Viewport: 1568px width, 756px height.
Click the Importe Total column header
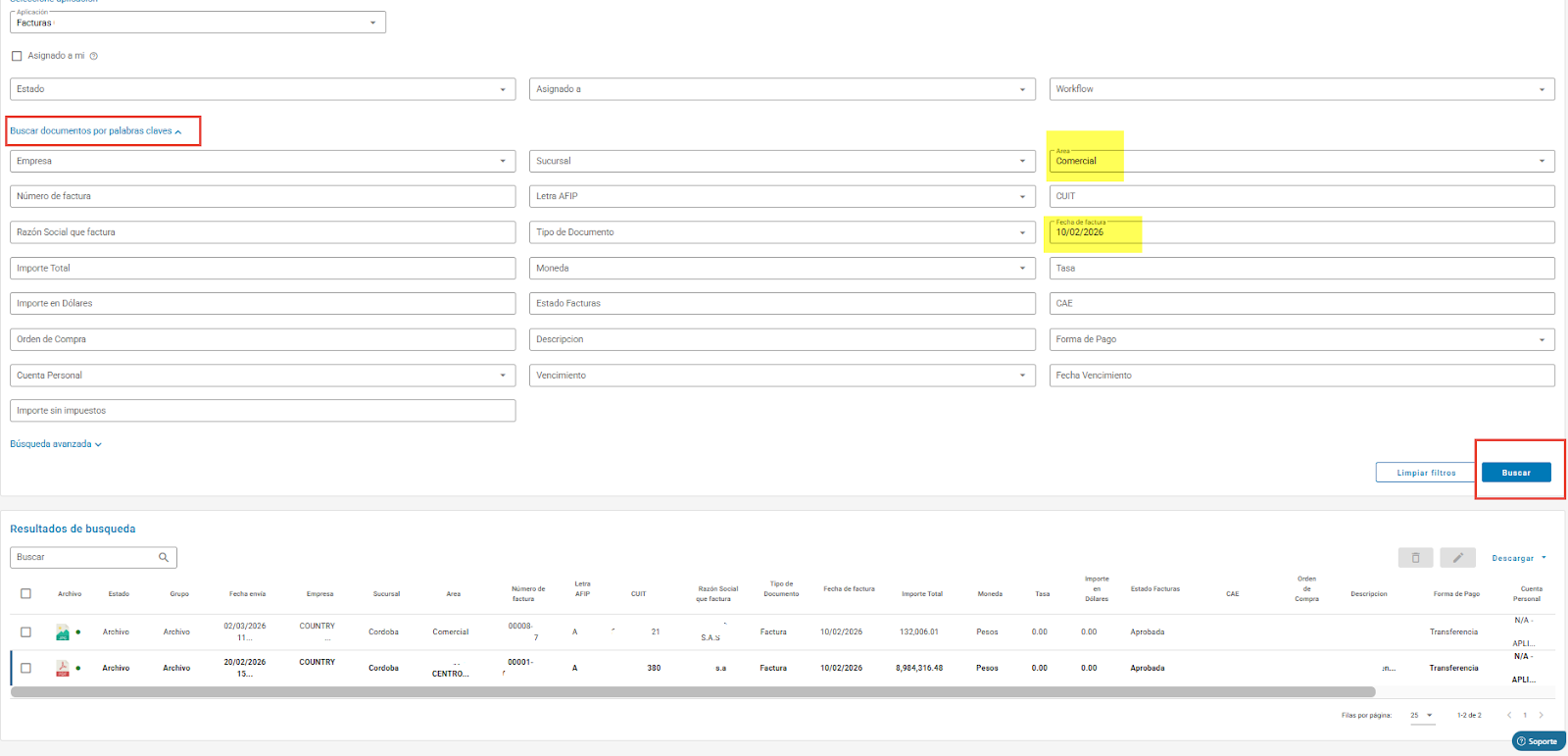click(922, 594)
